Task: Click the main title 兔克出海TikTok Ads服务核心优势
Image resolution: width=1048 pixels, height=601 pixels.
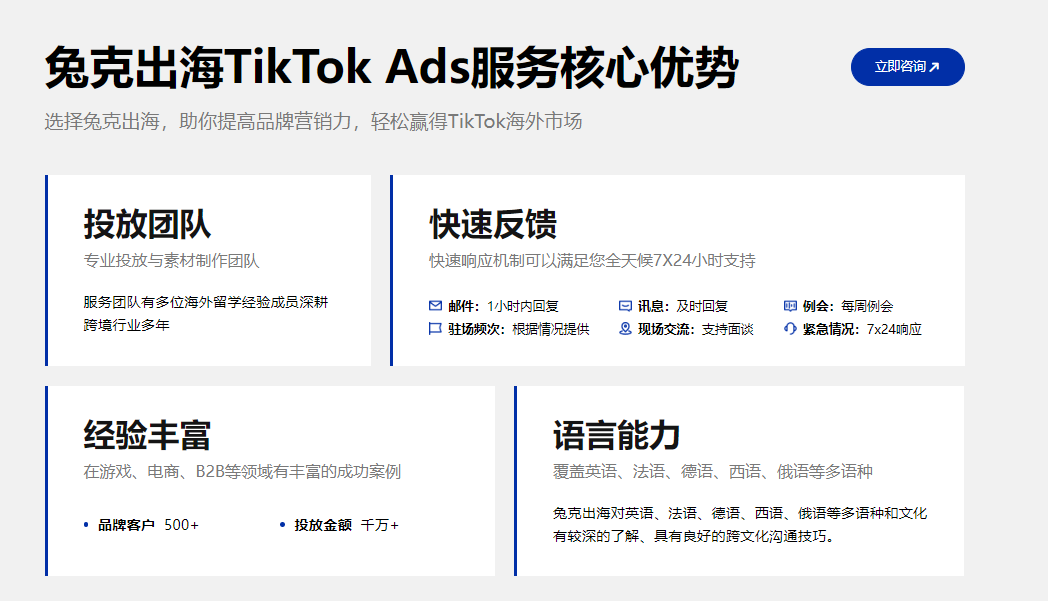Action: pyautogui.click(x=392, y=69)
